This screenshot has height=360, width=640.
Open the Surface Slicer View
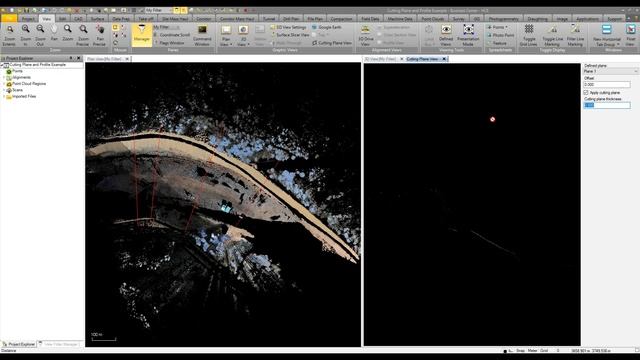tap(290, 35)
